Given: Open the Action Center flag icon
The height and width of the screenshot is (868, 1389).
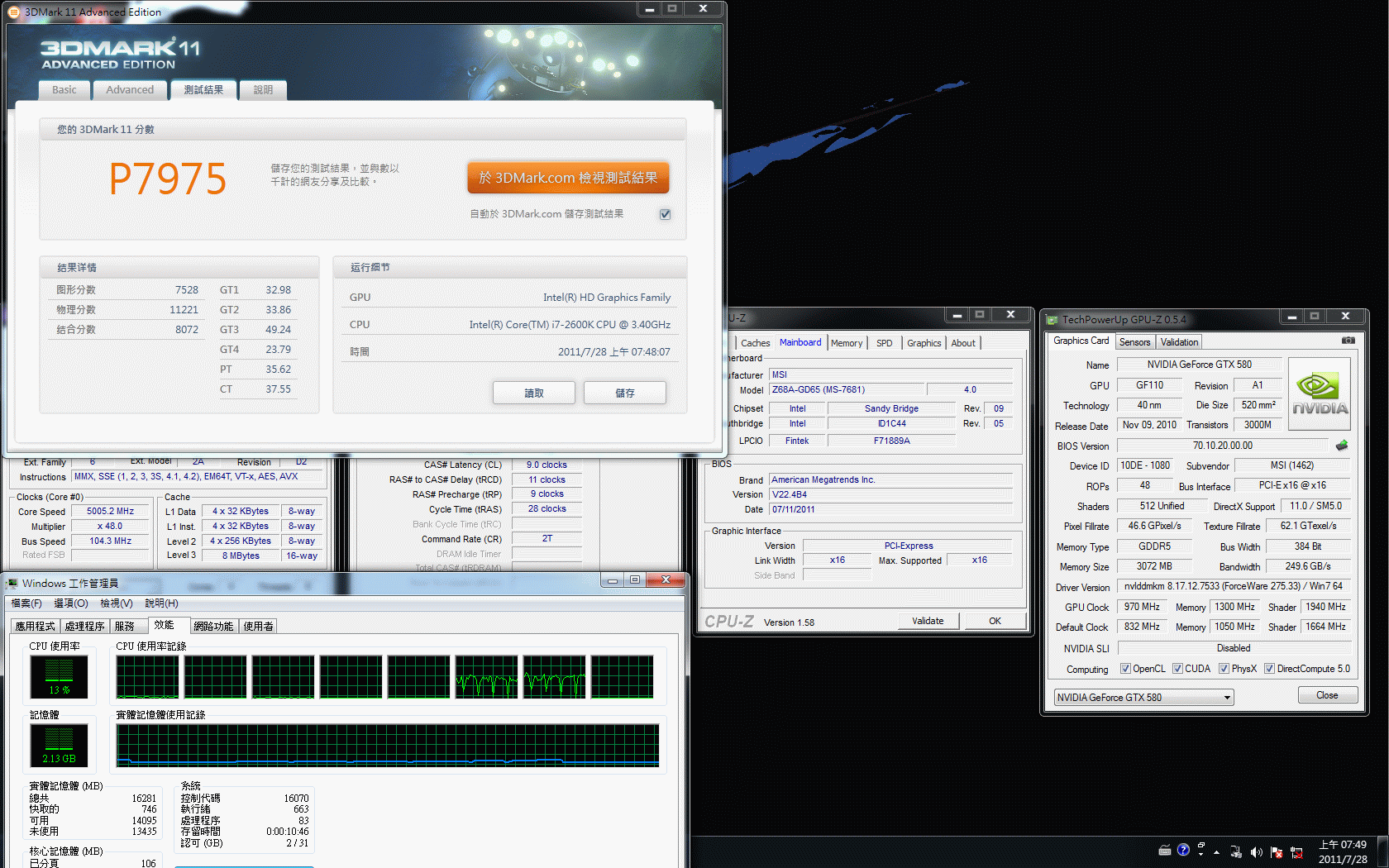Looking at the screenshot, I should (x=1276, y=852).
